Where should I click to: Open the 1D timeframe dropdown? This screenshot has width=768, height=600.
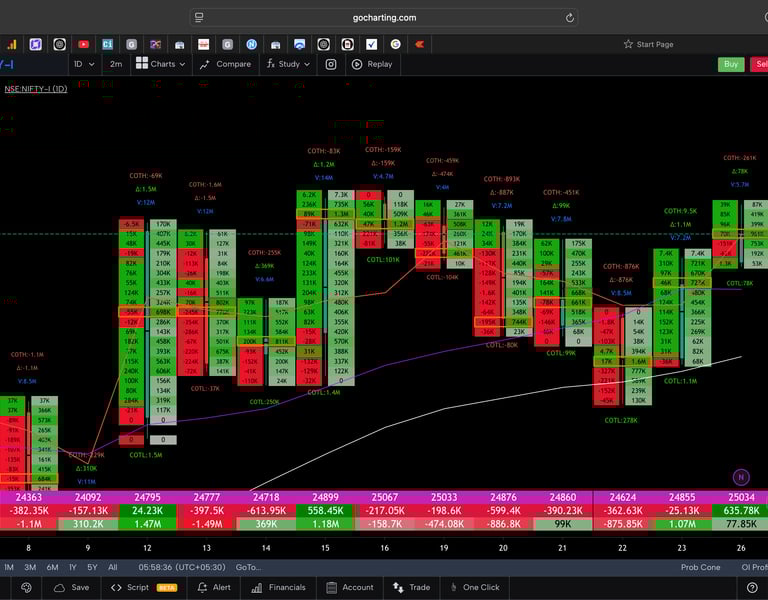84,64
